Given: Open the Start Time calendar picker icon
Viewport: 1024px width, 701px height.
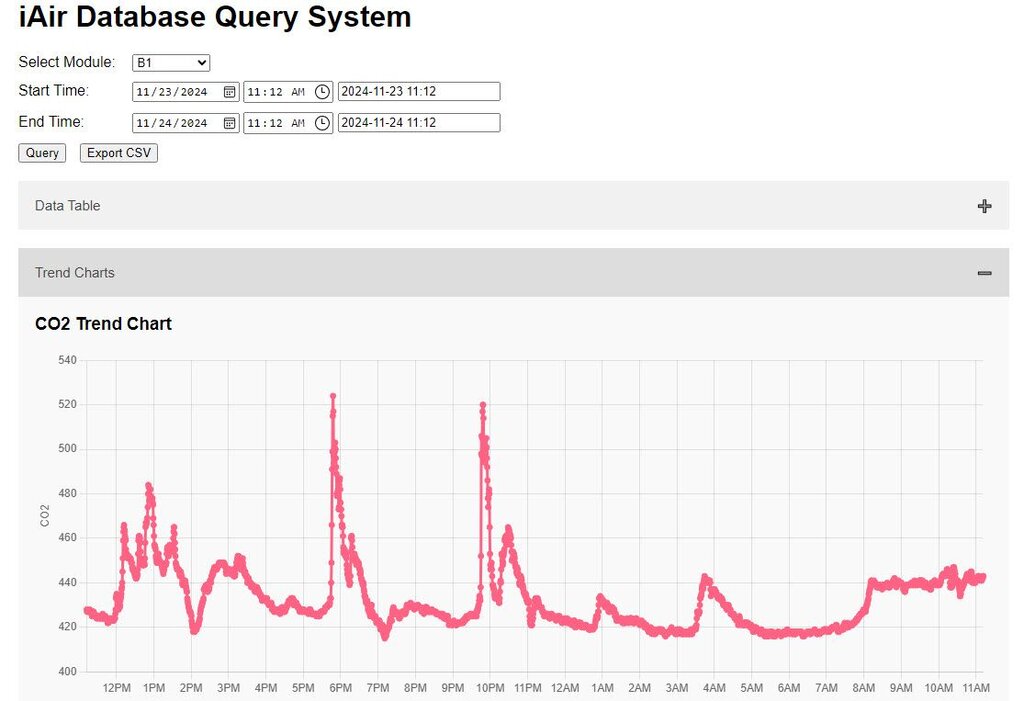Looking at the screenshot, I should pos(229,92).
